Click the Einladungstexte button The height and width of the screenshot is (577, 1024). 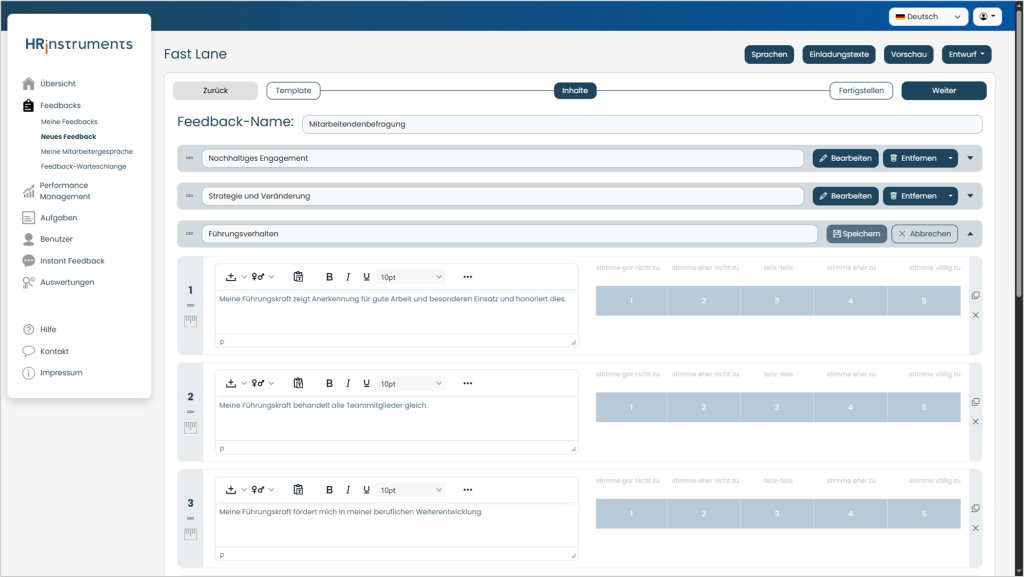pyautogui.click(x=839, y=54)
